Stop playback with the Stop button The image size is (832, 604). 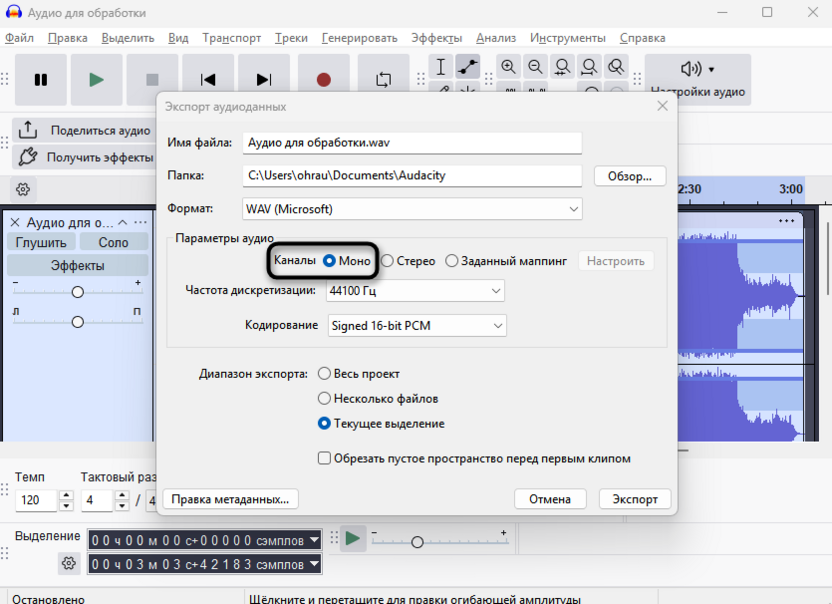pos(152,80)
